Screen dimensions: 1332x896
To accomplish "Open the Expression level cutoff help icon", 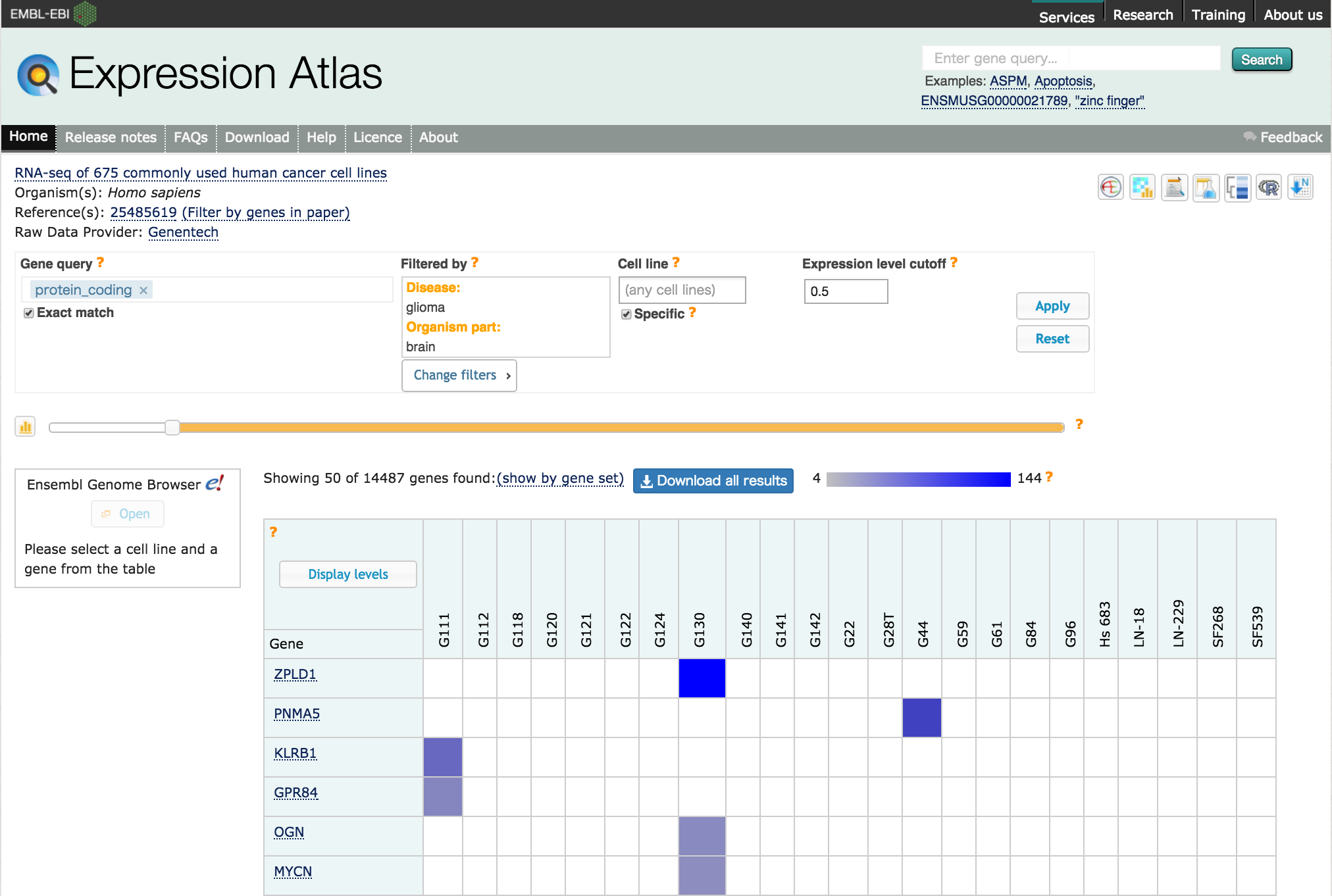I will point(954,262).
